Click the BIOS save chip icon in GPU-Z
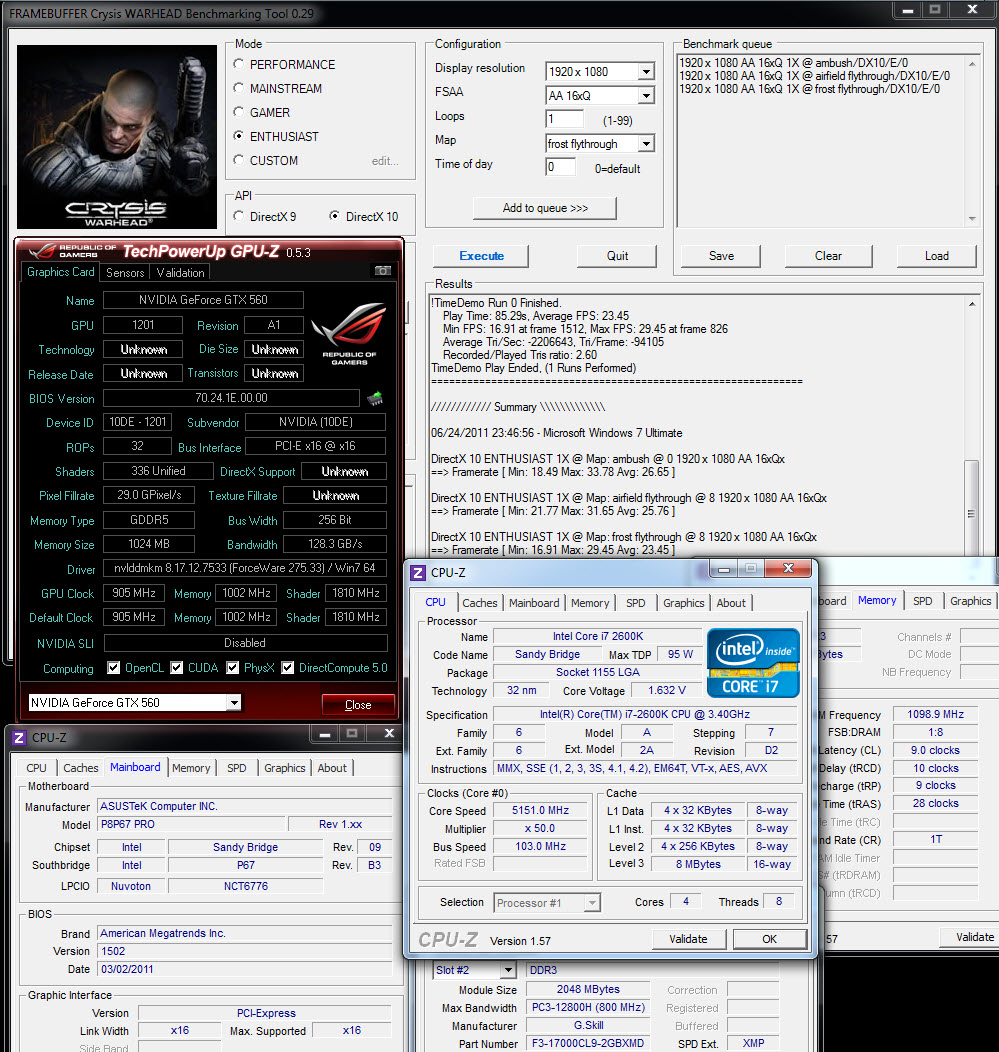This screenshot has width=999, height=1052. [x=375, y=399]
